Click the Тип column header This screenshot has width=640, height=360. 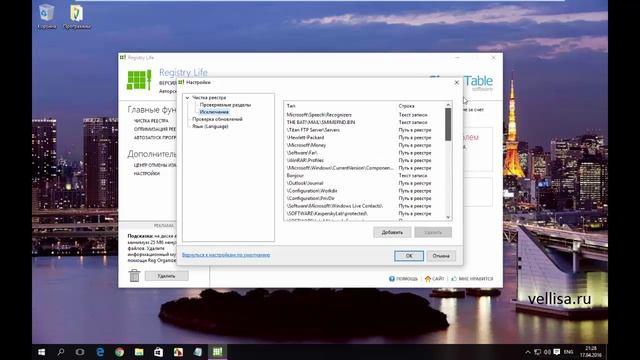click(291, 106)
